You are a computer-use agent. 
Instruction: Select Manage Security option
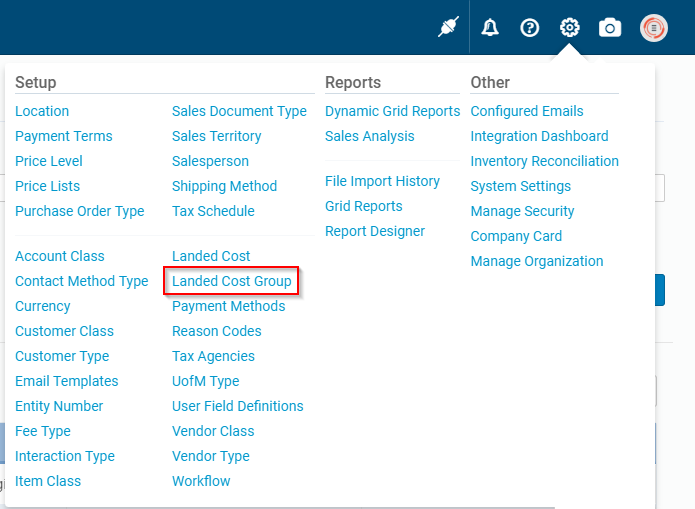(x=522, y=211)
